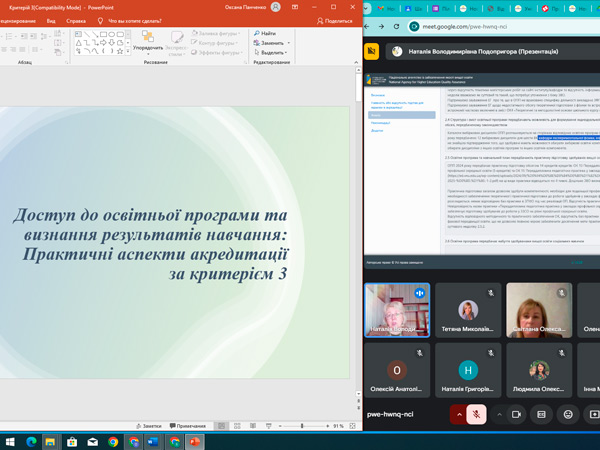Unmute the microphone in Google Meet

click(x=477, y=414)
